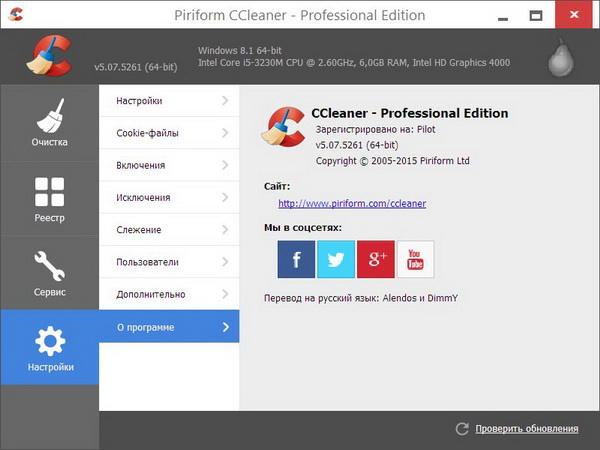Viewport: 600px width, 450px height.
Task: Select the Настройки gear section
Action: tap(49, 348)
